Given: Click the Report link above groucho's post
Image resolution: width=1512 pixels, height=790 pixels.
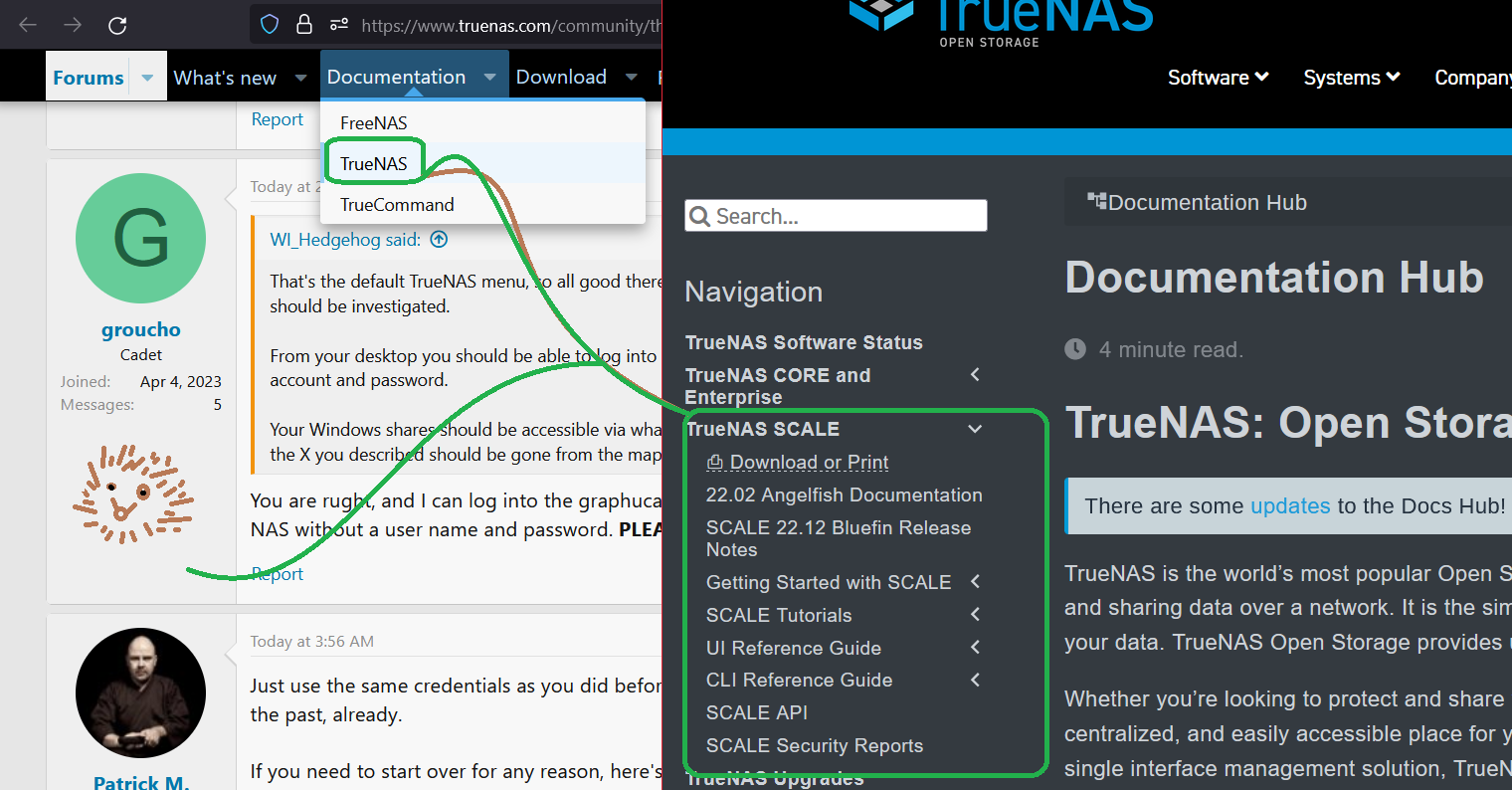Looking at the screenshot, I should (x=277, y=119).
